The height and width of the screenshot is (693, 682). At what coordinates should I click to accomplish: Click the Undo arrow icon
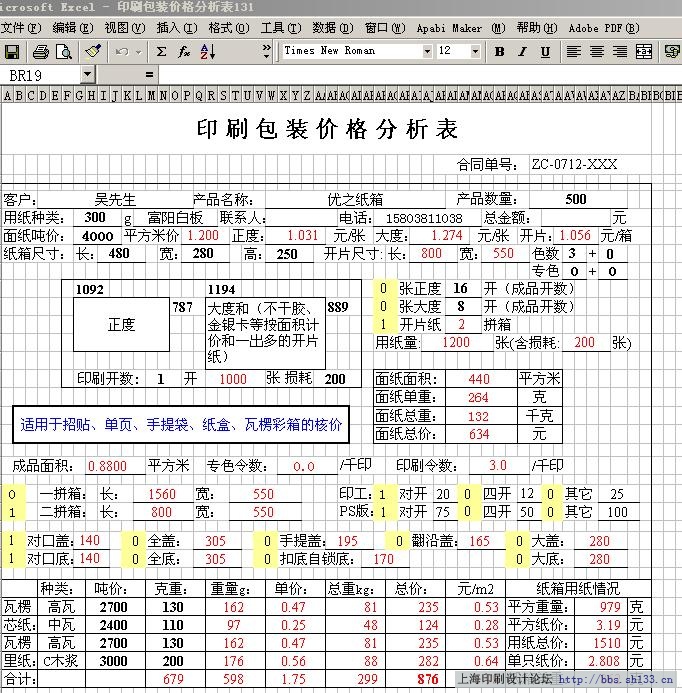coord(121,51)
